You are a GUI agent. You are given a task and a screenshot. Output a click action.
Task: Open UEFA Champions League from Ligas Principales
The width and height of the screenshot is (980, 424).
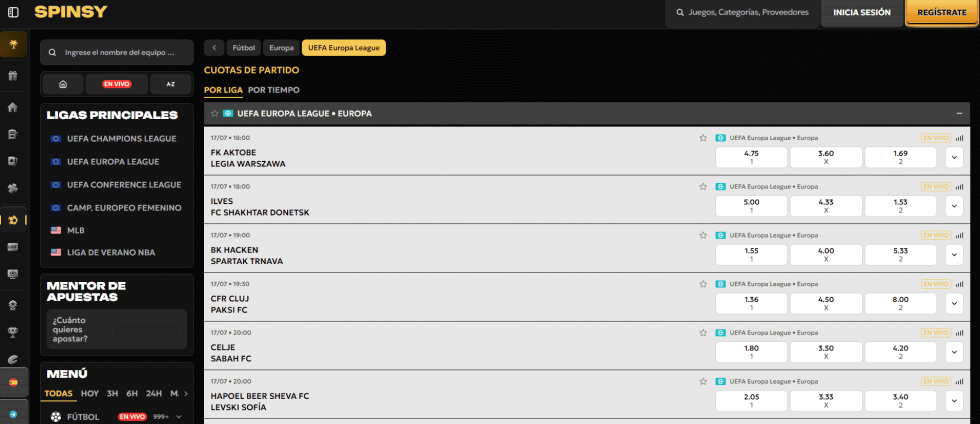(x=121, y=139)
